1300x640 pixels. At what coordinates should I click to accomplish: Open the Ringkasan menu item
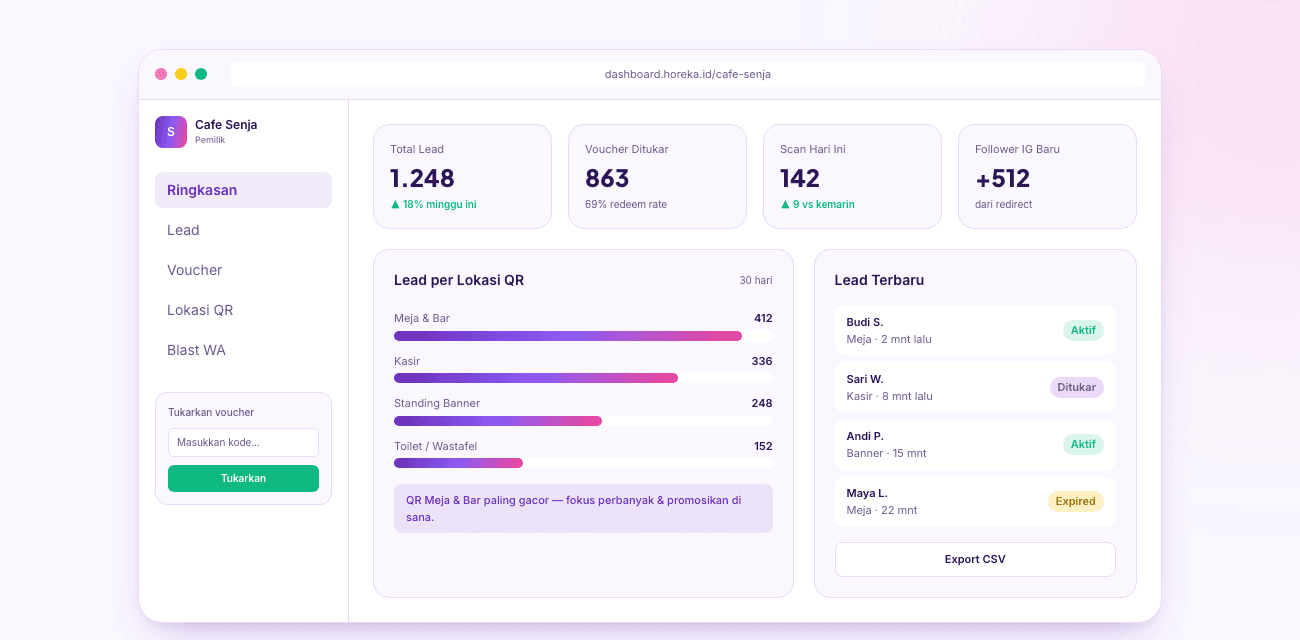click(x=243, y=190)
